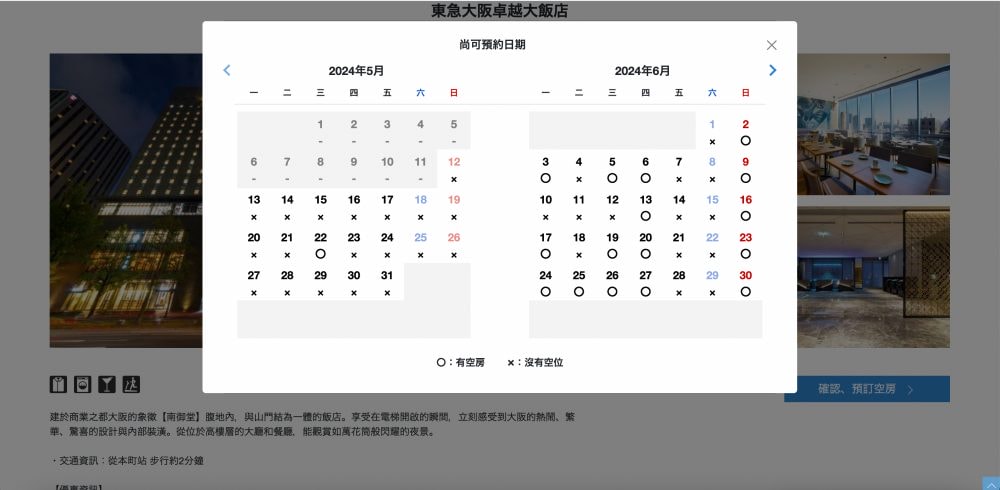Image resolution: width=1000 pixels, height=490 pixels.
Task: Choose June 19 available date
Action: (x=612, y=245)
